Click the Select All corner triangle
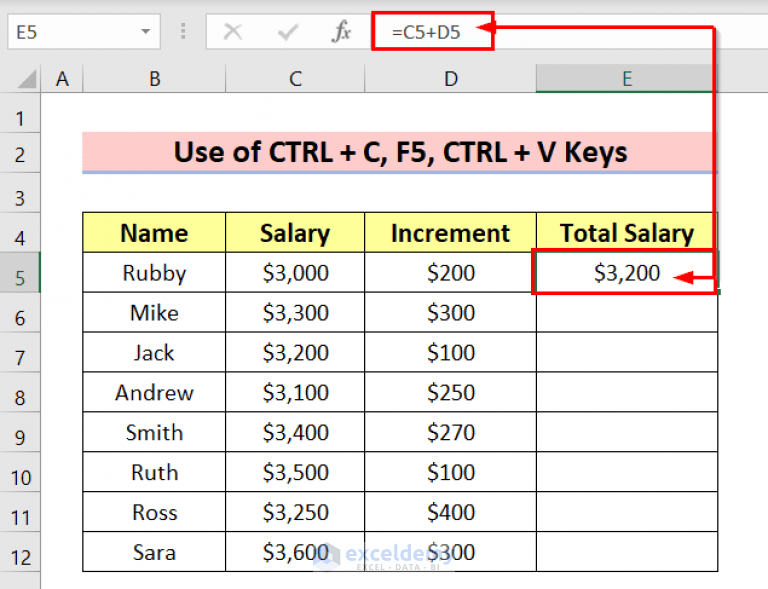The width and height of the screenshot is (768, 589). coord(27,79)
